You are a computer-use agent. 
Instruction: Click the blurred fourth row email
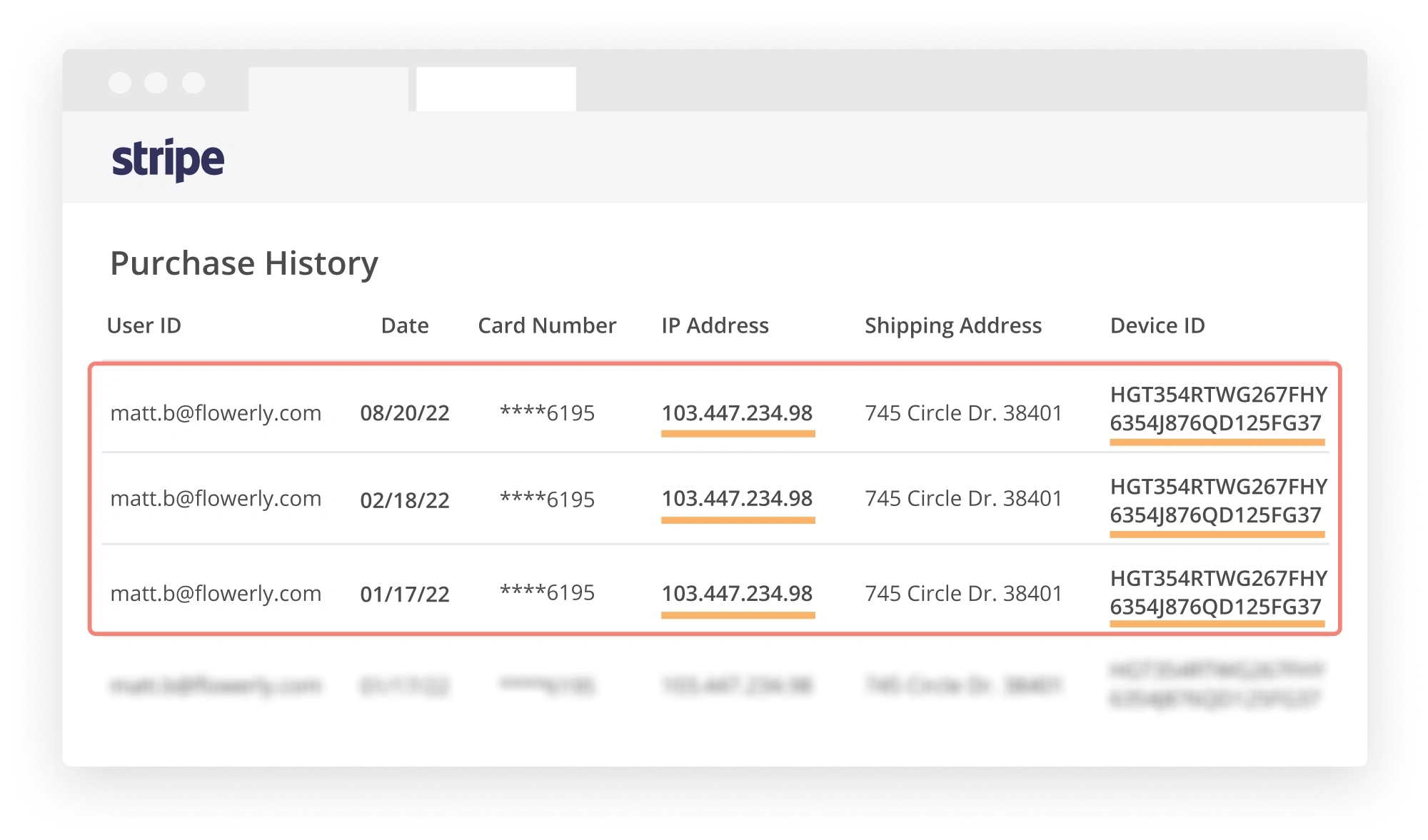point(216,687)
